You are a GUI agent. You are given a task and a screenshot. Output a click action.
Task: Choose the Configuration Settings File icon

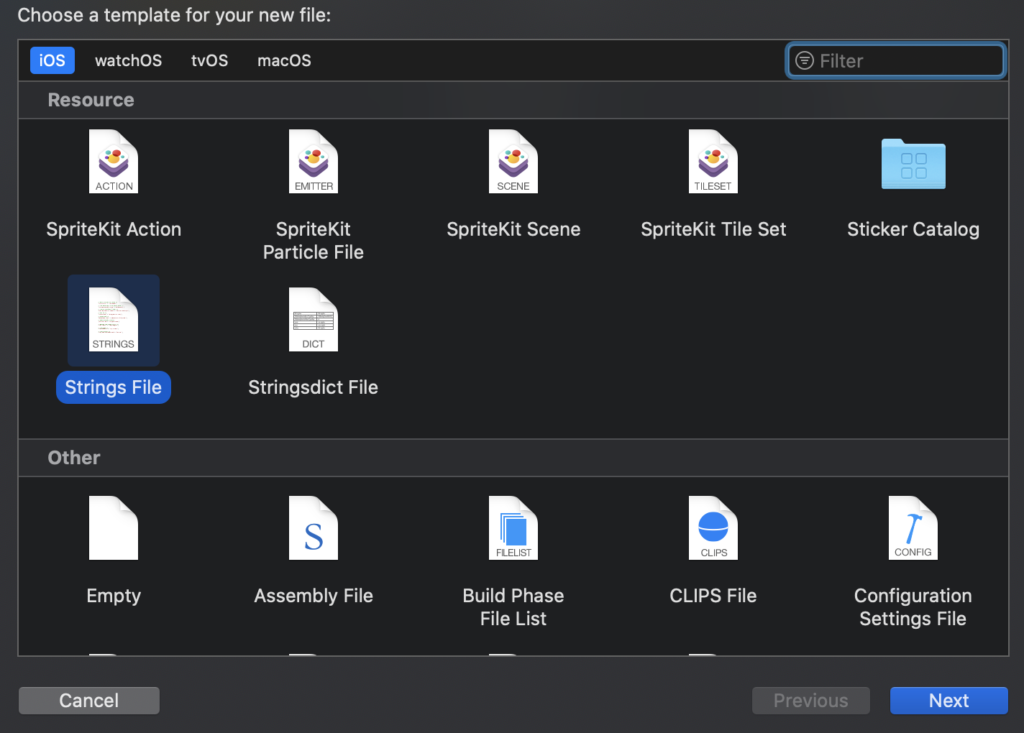[913, 528]
